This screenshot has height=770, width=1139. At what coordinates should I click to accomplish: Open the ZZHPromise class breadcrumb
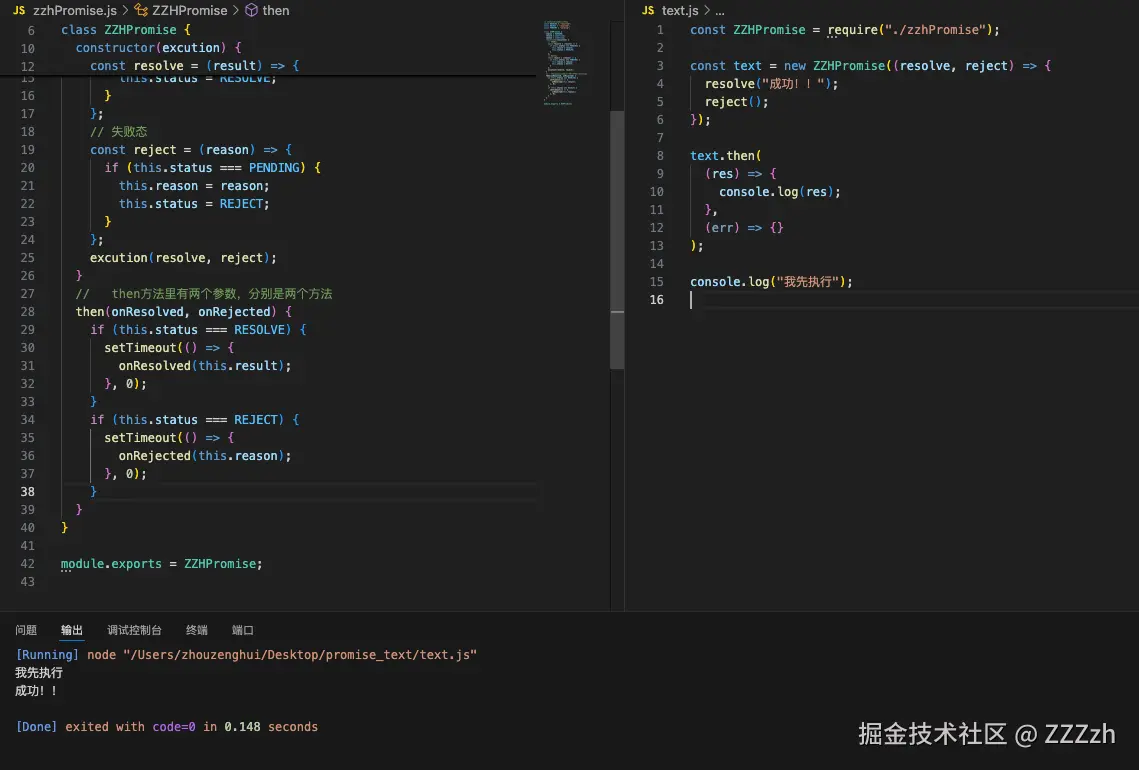coord(190,10)
